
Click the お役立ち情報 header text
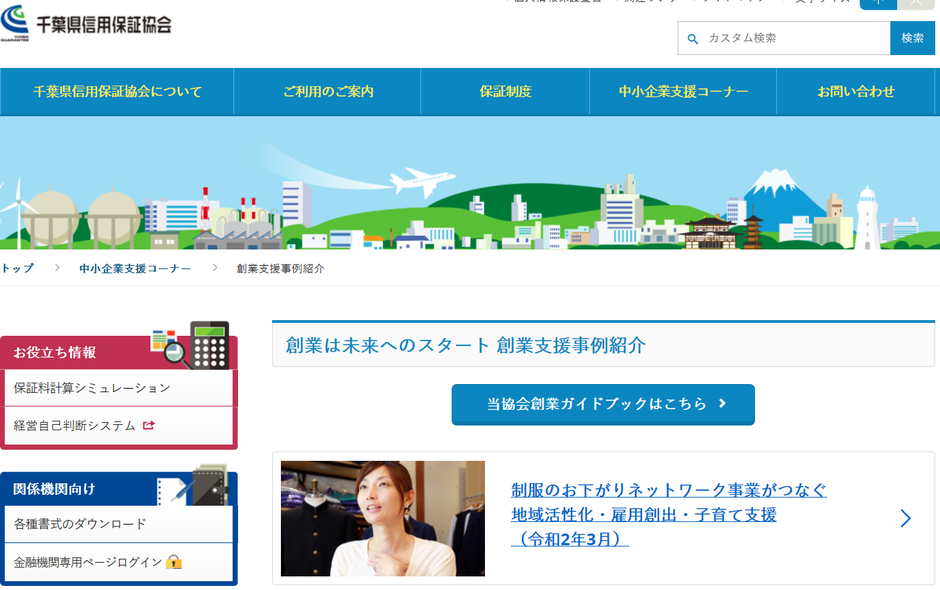click(55, 353)
